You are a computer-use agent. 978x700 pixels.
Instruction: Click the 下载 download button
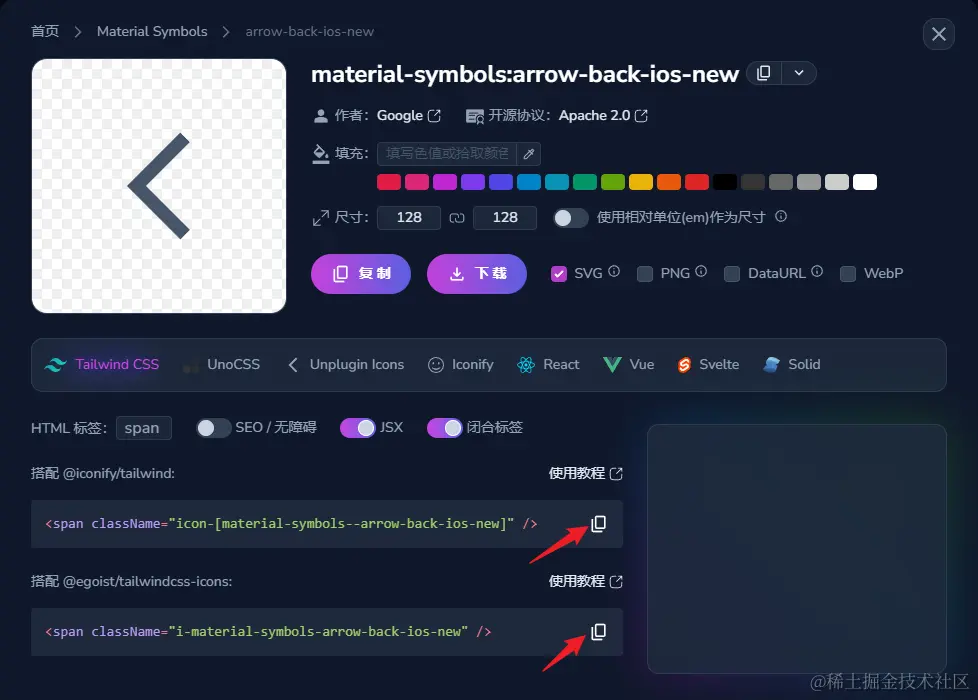pyautogui.click(x=477, y=273)
